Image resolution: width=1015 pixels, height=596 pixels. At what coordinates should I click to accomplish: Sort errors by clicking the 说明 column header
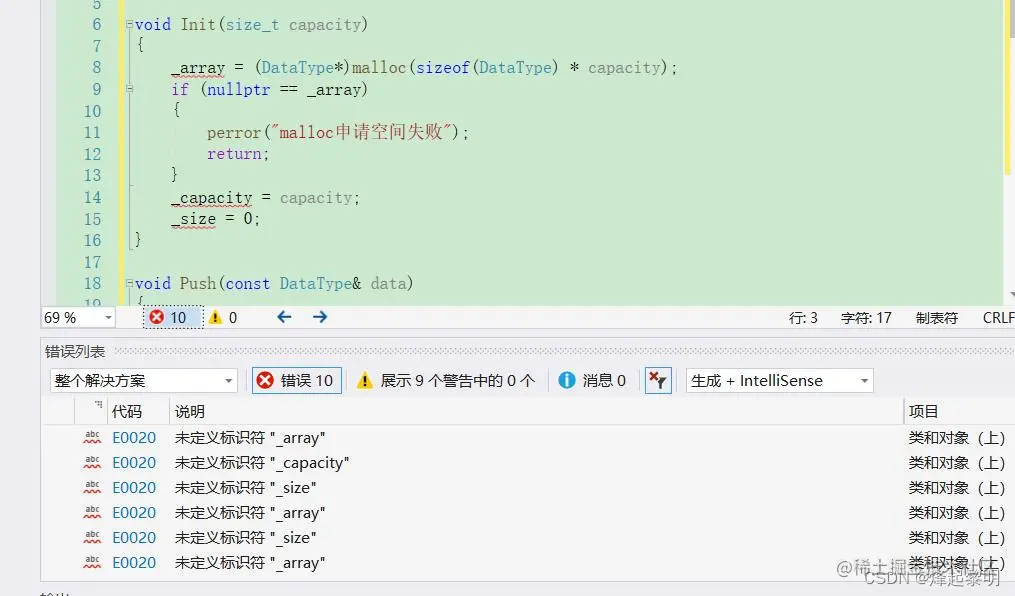pos(189,412)
